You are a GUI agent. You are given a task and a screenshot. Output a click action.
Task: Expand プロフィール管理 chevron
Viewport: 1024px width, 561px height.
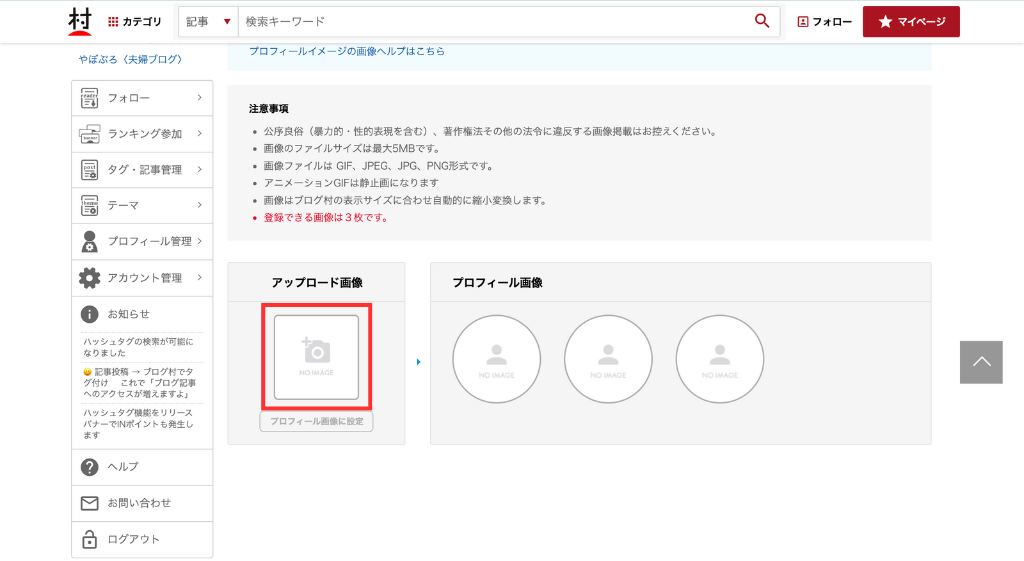click(x=200, y=241)
